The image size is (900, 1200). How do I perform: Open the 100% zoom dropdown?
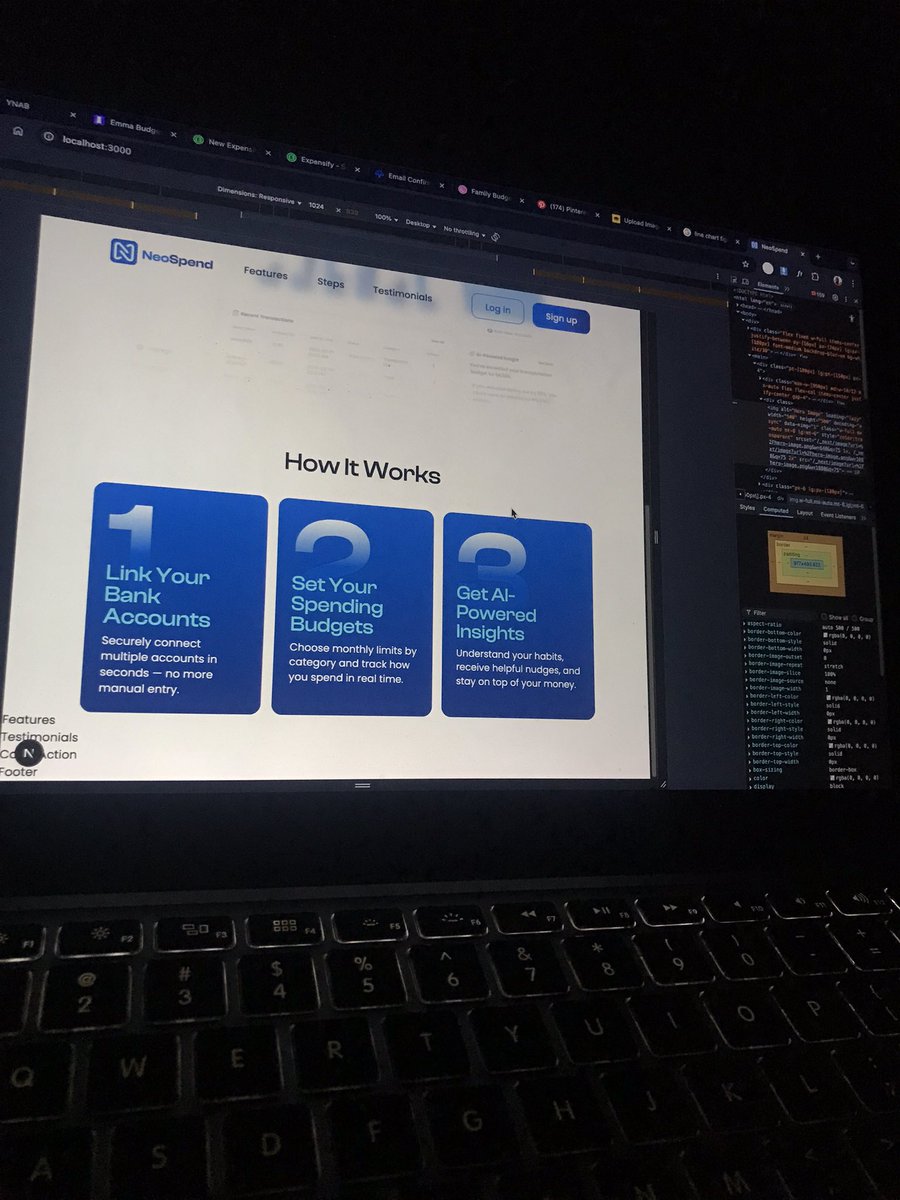(x=385, y=218)
